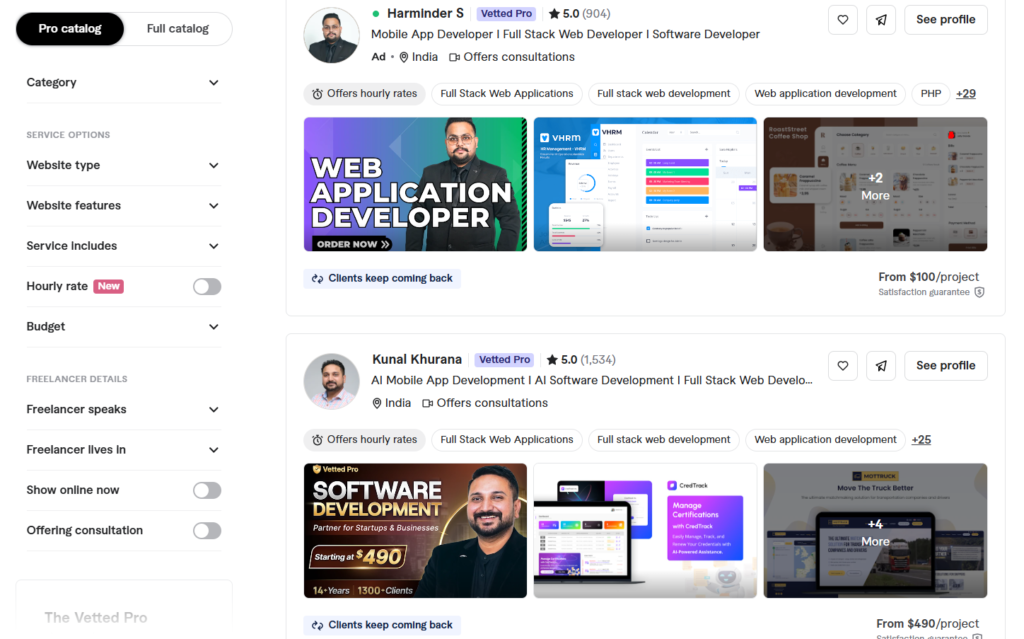Show +29 more skills for Harminder S

[966, 93]
